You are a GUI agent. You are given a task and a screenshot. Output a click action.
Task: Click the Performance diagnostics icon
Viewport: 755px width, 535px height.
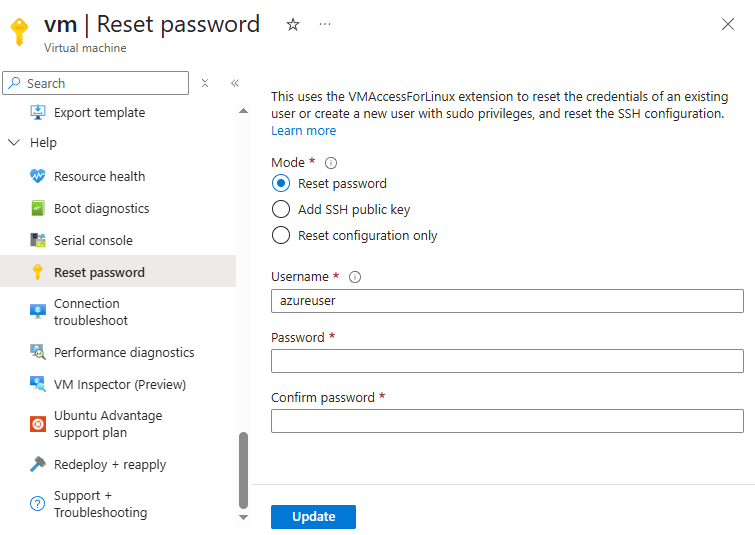[x=38, y=352]
